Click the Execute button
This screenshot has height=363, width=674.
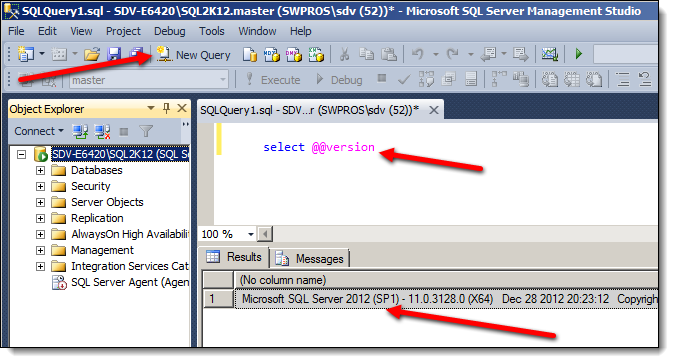273,80
